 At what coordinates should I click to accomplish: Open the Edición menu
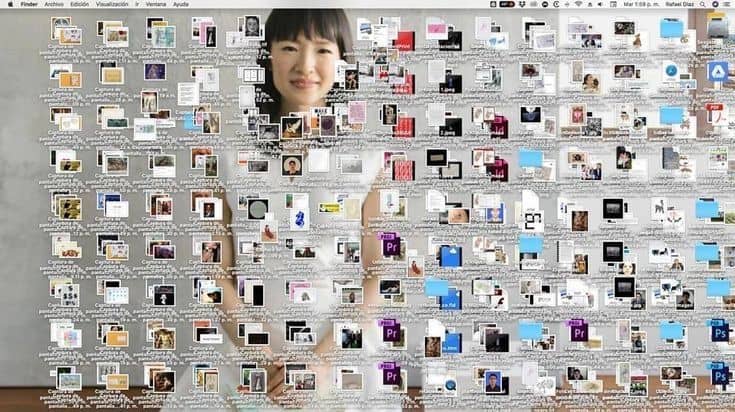[x=79, y=4]
